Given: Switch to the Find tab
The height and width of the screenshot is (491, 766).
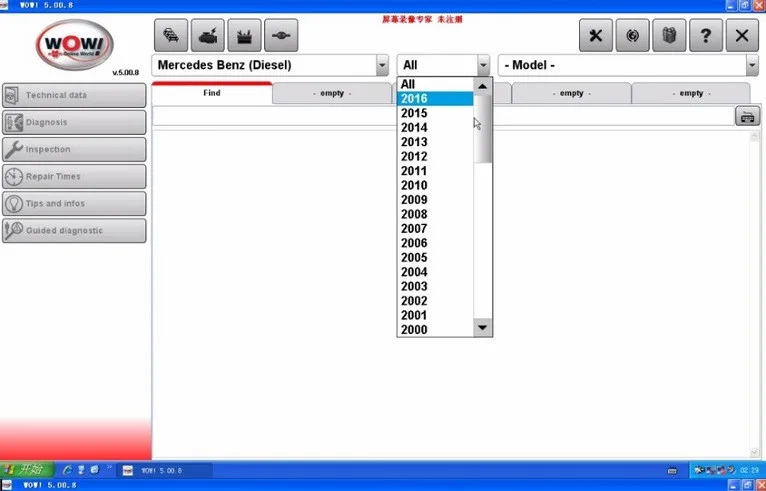Looking at the screenshot, I should 212,93.
